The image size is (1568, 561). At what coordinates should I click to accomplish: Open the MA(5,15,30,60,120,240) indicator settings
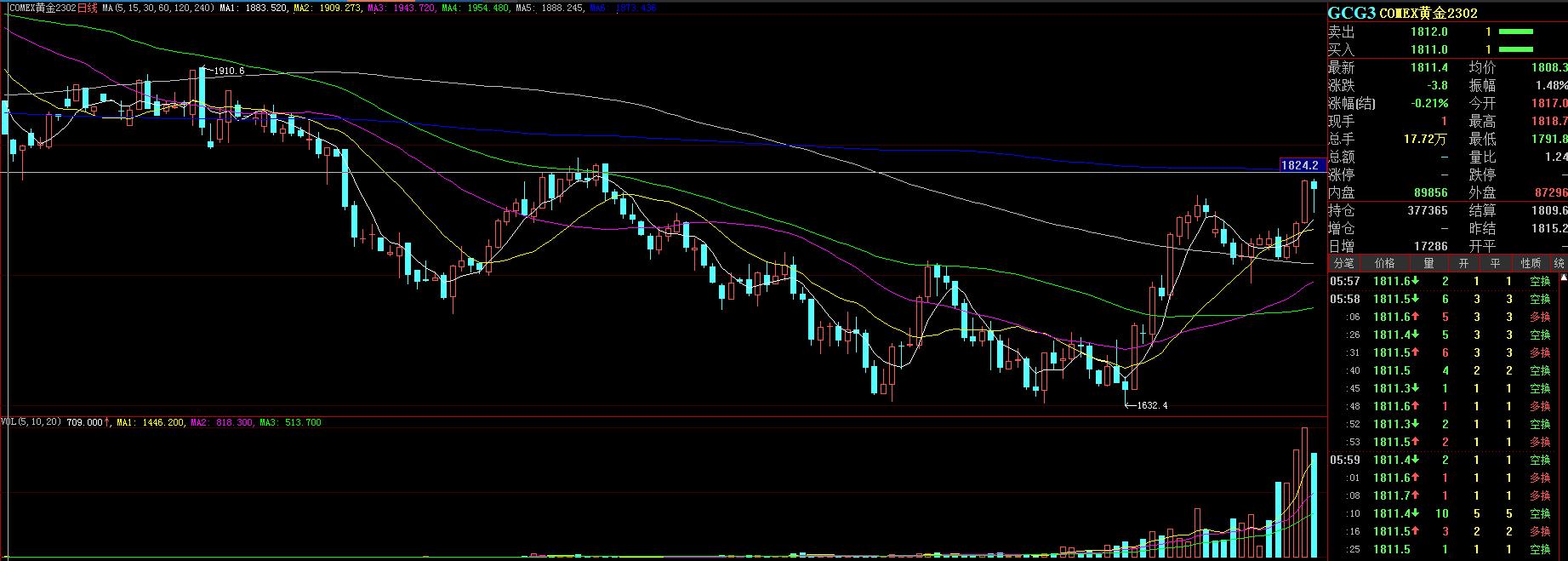pos(157,8)
